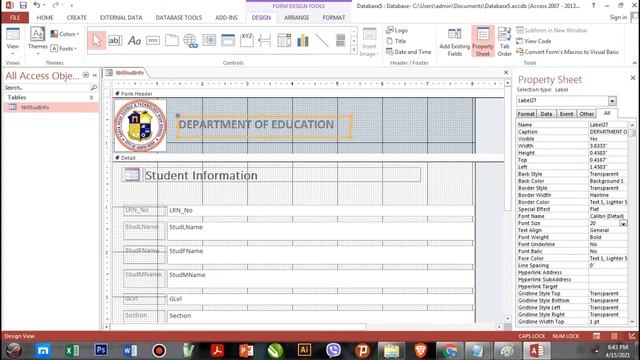Close the Property Sheet pane
The width and height of the screenshot is (640, 360).
pos(633,78)
